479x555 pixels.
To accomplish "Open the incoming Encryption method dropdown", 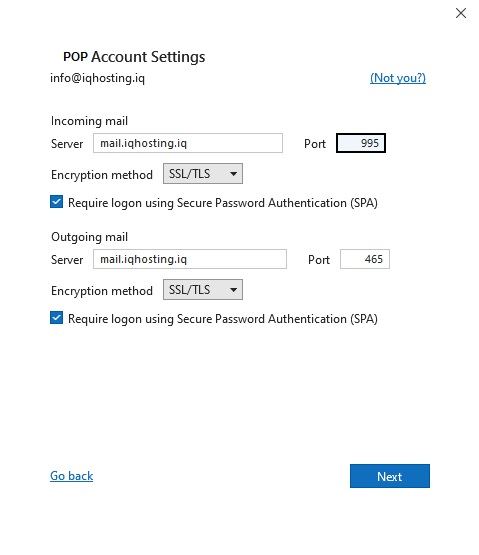I will tap(203, 173).
